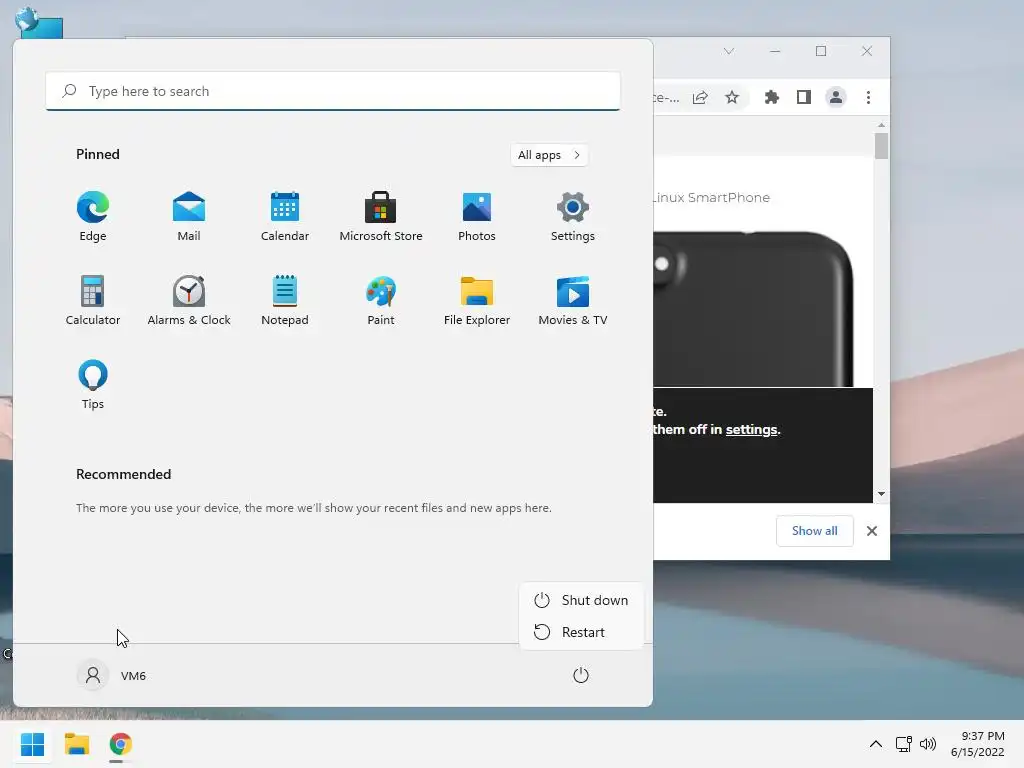The height and width of the screenshot is (768, 1024).
Task: Open Settings from the pinned apps
Action: click(x=573, y=216)
